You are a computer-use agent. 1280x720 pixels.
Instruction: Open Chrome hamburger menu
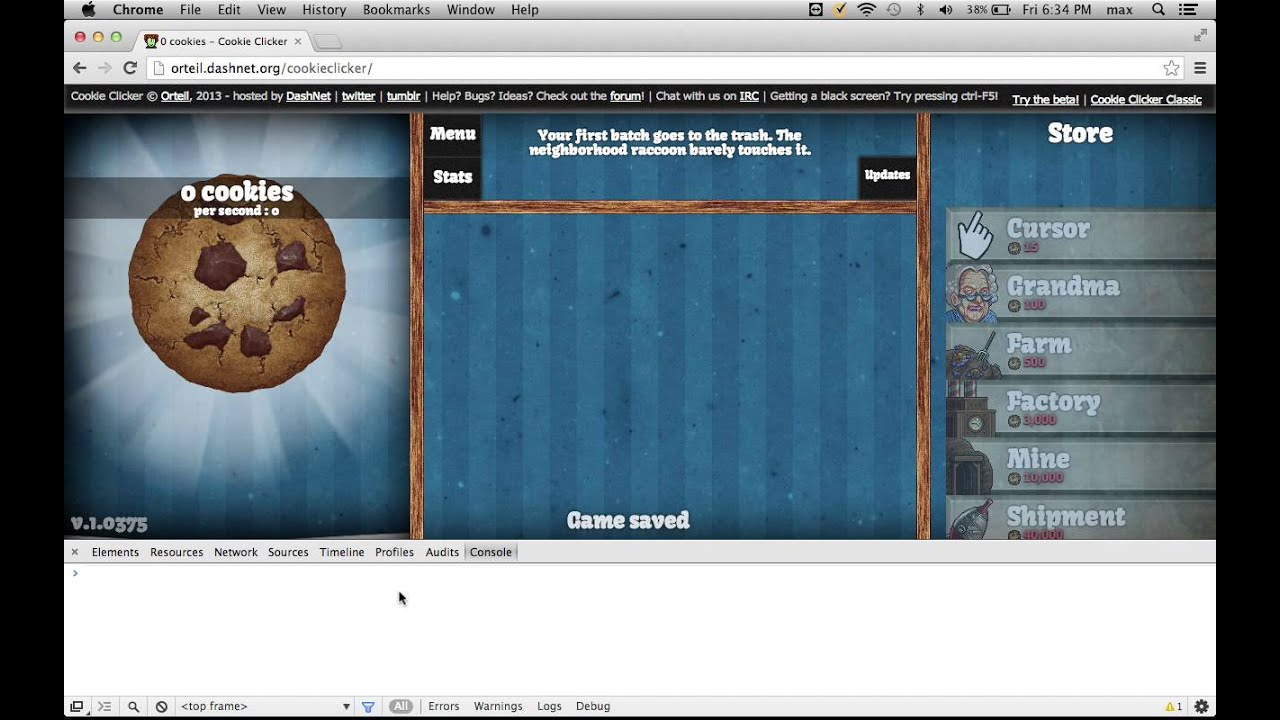[x=1200, y=68]
